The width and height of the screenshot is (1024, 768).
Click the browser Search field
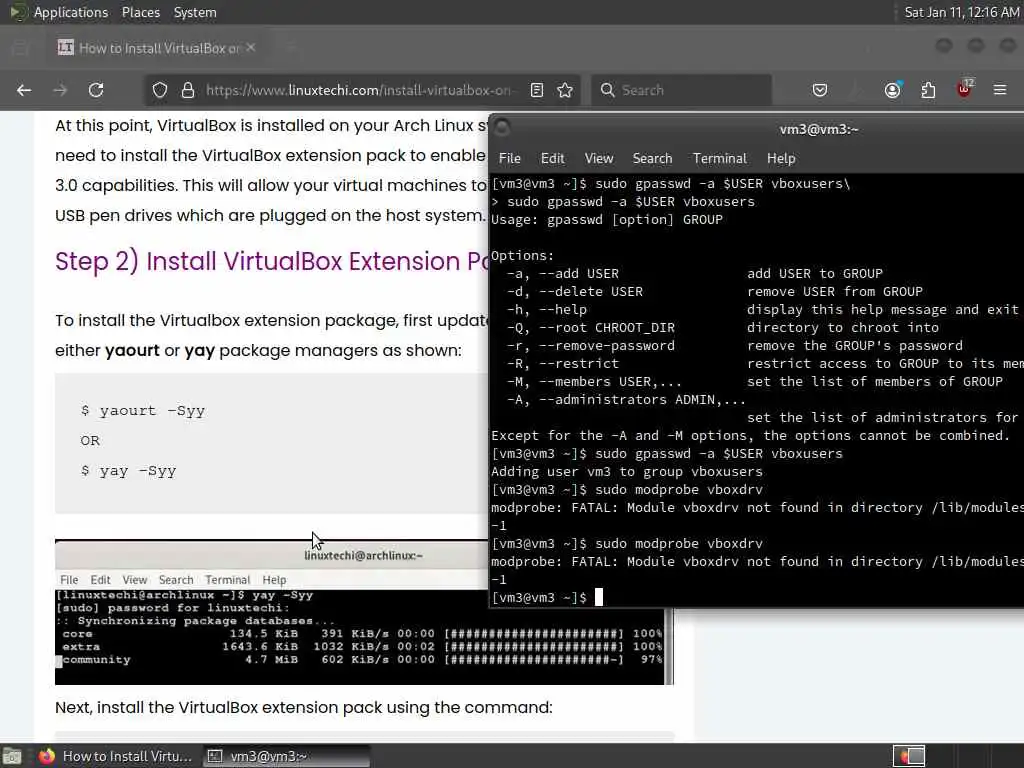[x=681, y=90]
